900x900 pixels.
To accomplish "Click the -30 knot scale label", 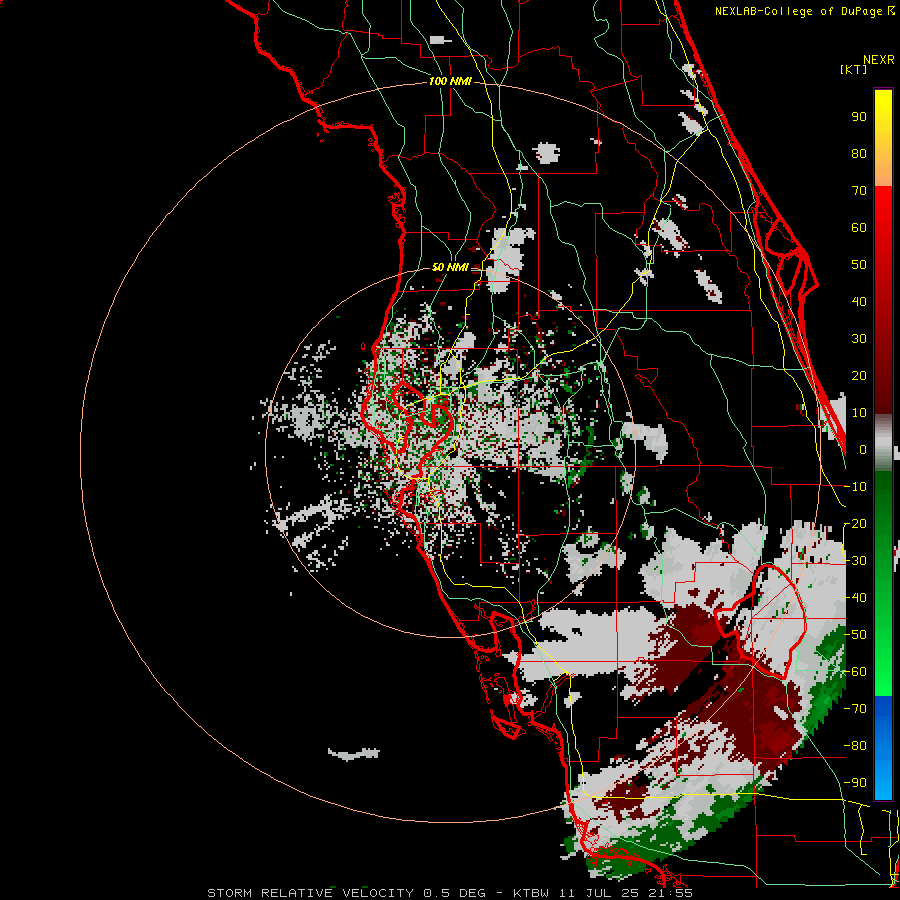I will pyautogui.click(x=855, y=561).
